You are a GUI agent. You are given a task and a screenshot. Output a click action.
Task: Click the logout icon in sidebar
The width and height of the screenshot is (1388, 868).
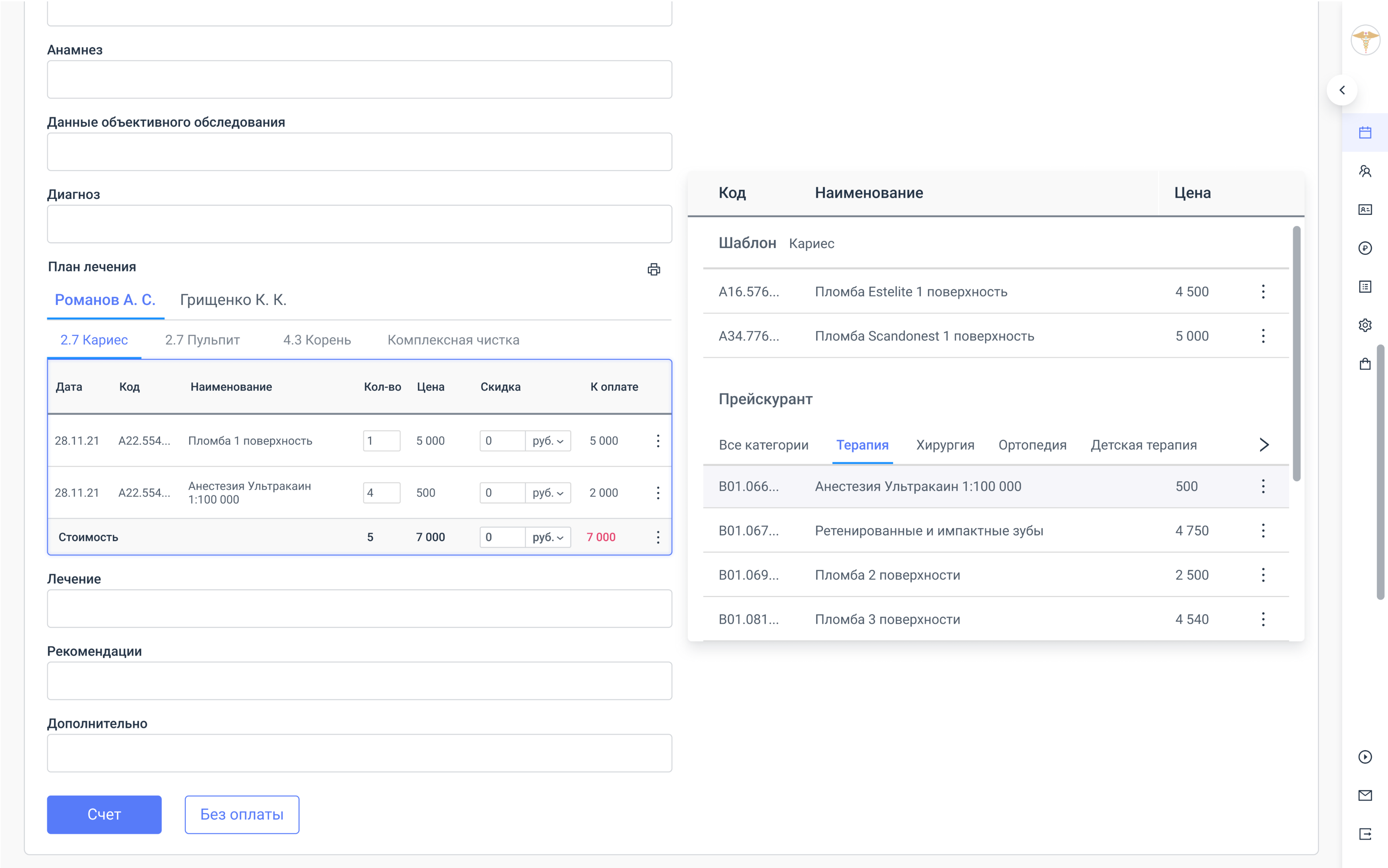pyautogui.click(x=1364, y=833)
